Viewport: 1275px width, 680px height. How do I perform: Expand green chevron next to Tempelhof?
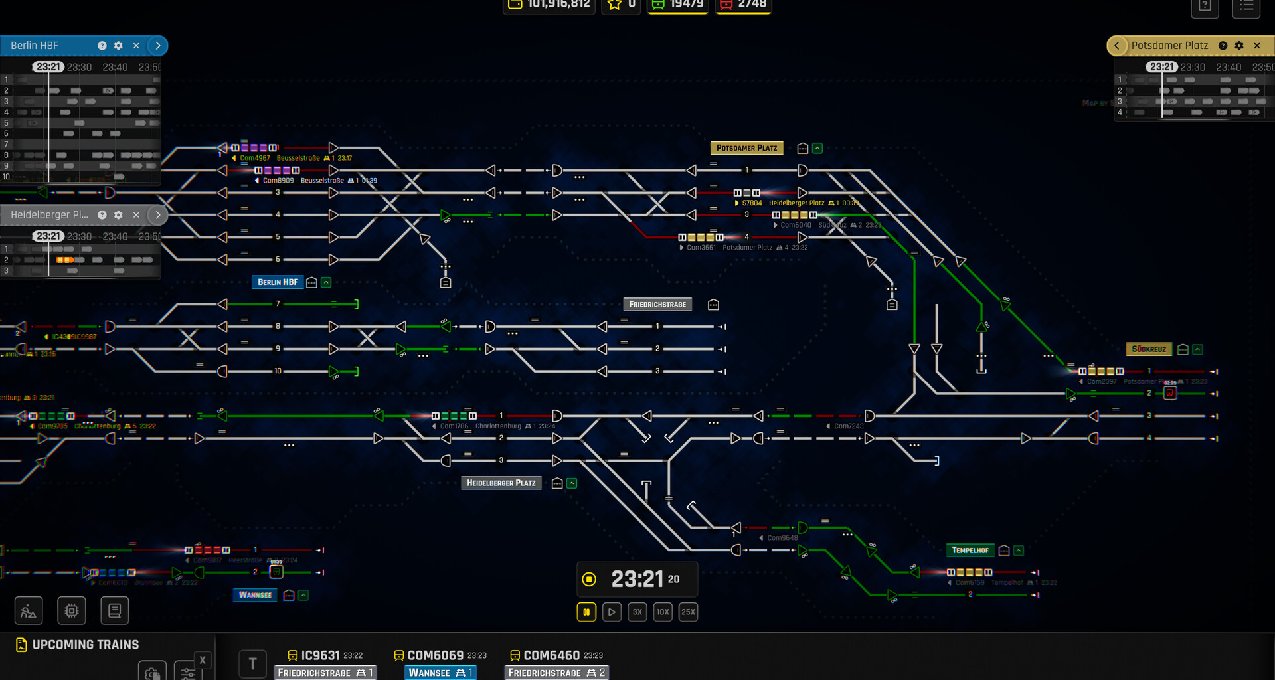(1018, 550)
